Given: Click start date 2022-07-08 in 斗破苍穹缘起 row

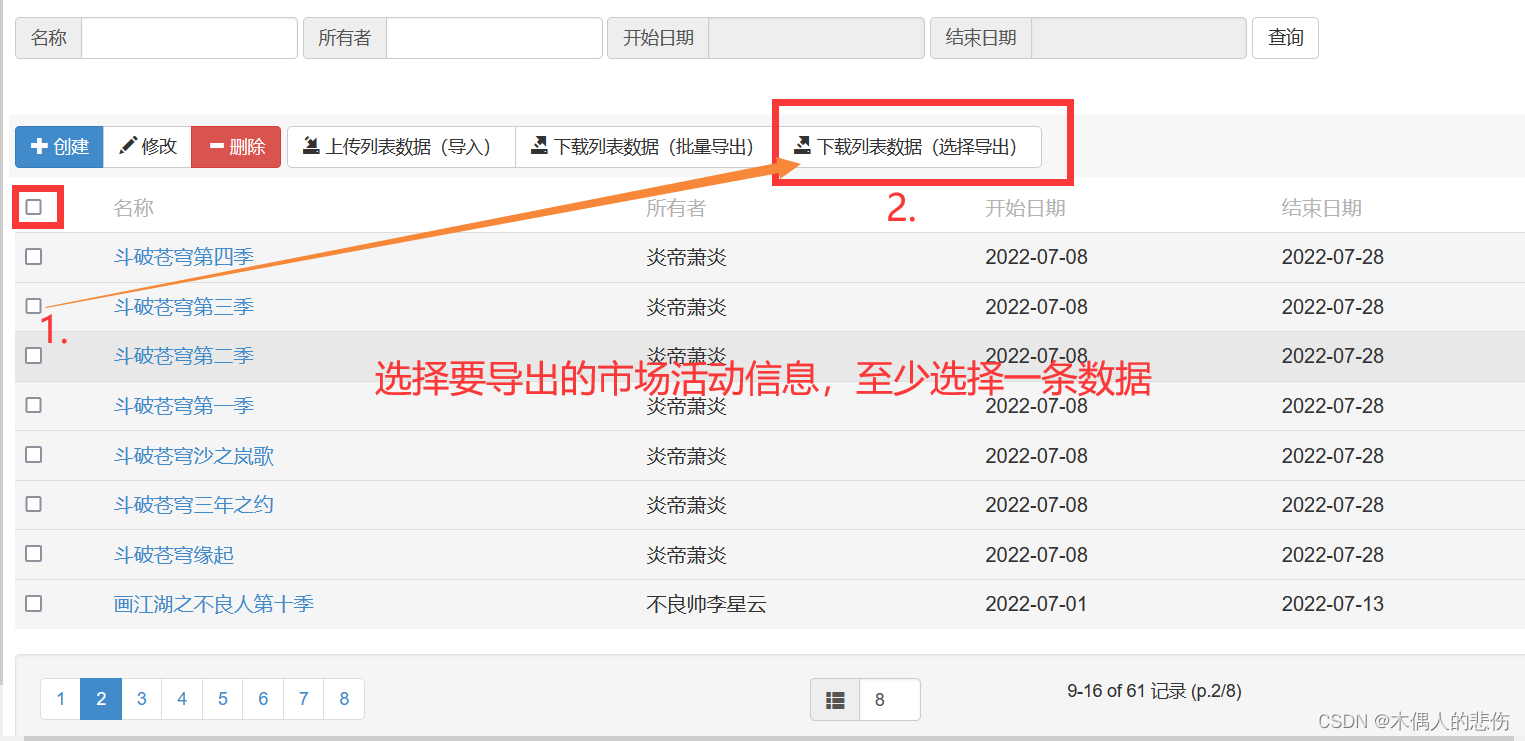Looking at the screenshot, I should coord(1036,555).
